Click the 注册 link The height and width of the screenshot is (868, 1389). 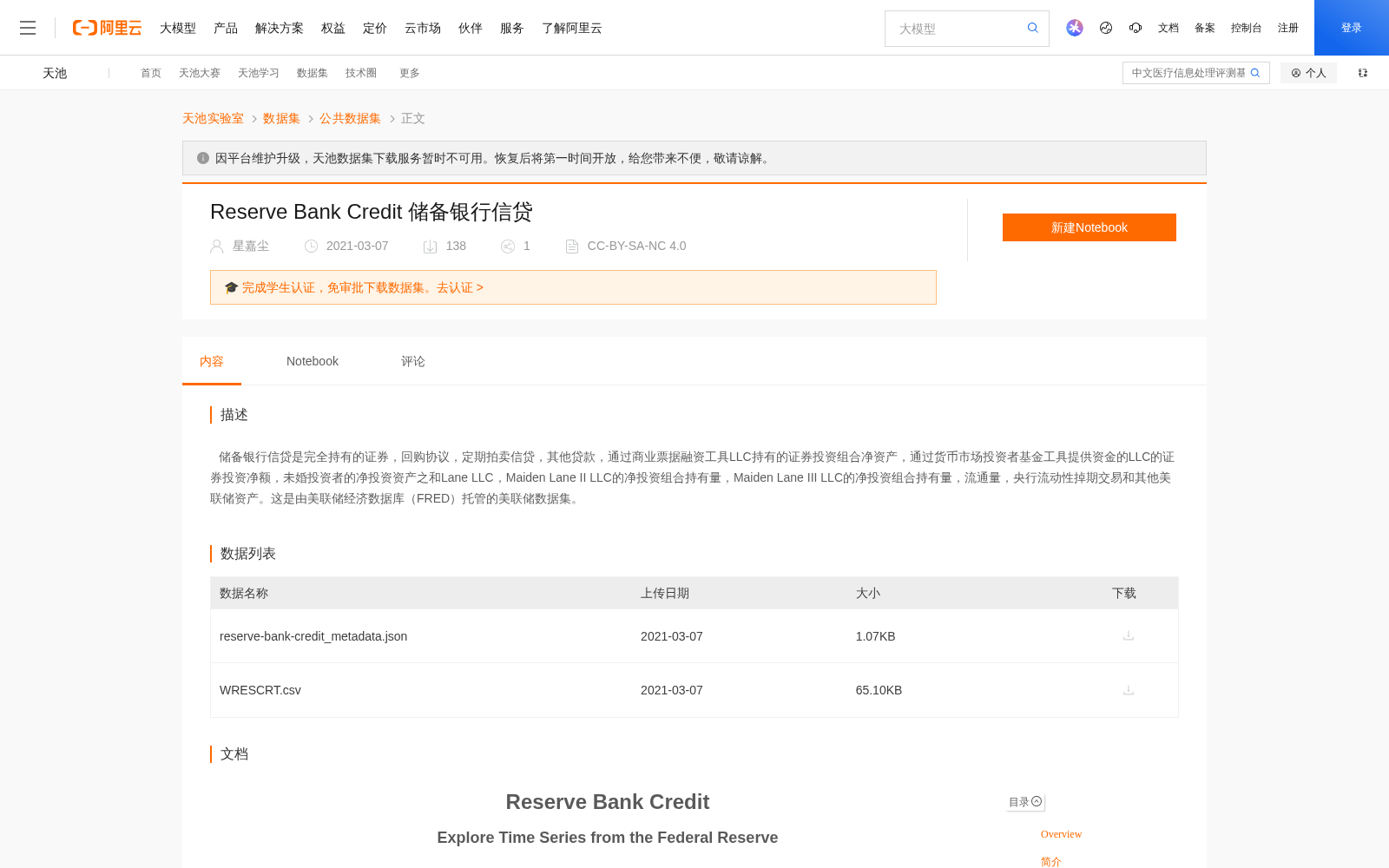pyautogui.click(x=1288, y=28)
